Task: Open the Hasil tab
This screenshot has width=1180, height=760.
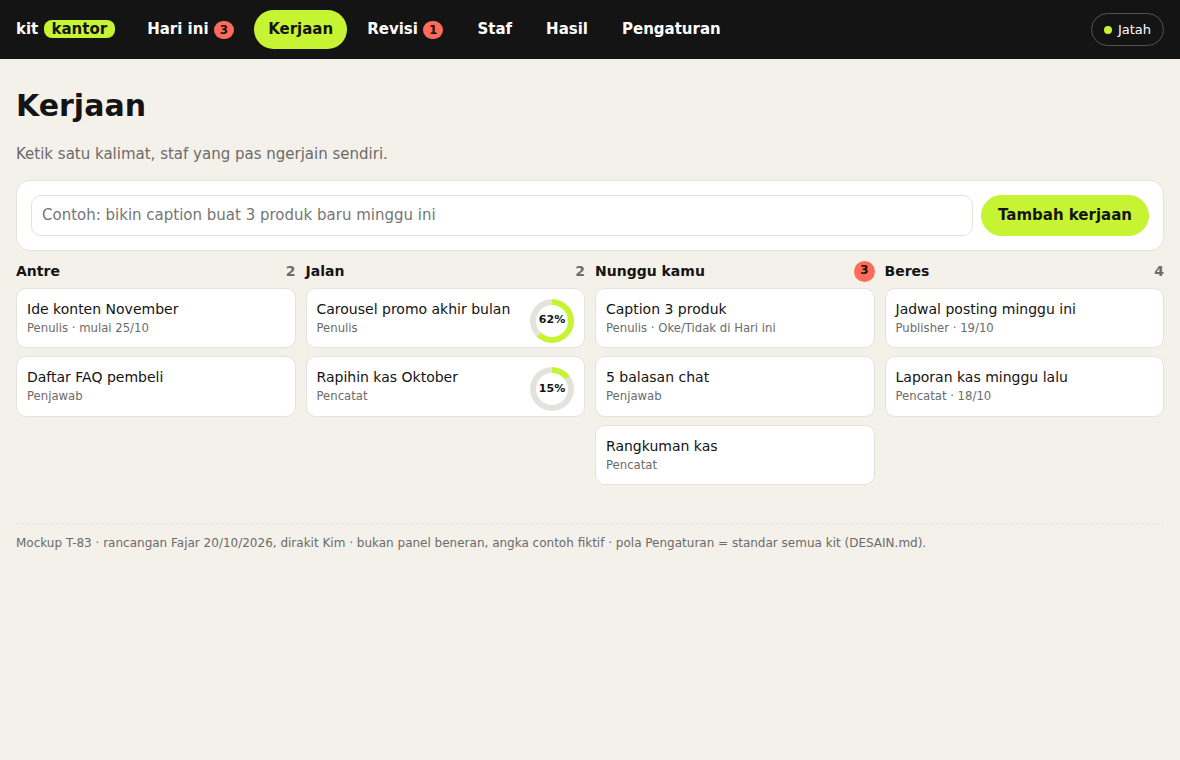Action: pos(567,29)
